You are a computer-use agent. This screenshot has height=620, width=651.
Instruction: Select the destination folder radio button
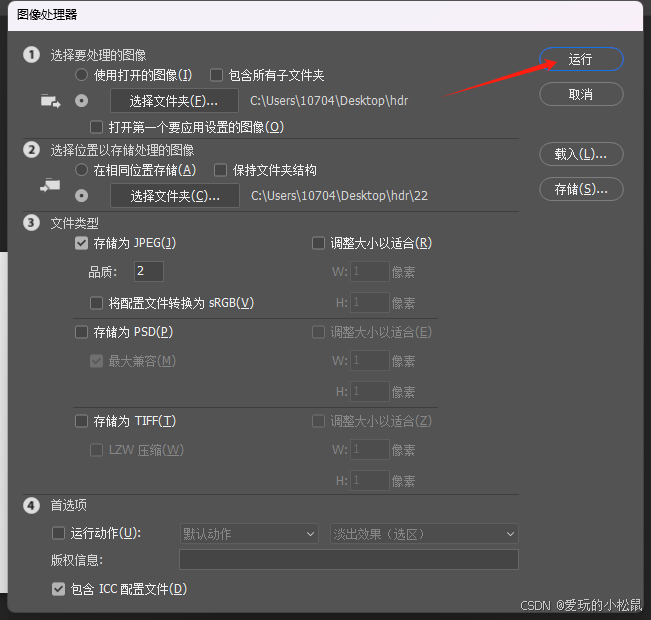[81, 196]
